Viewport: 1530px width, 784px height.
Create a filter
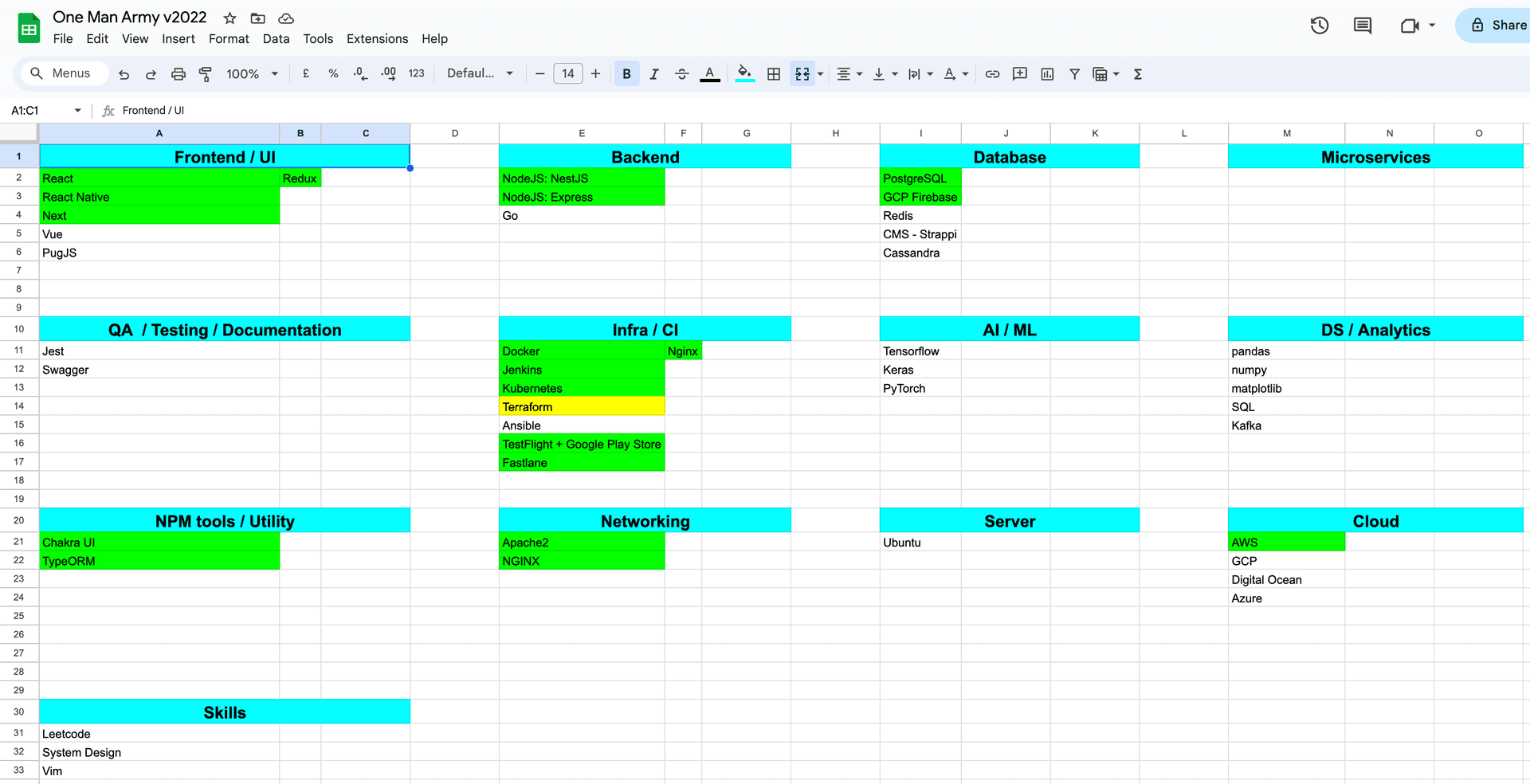[1074, 73]
